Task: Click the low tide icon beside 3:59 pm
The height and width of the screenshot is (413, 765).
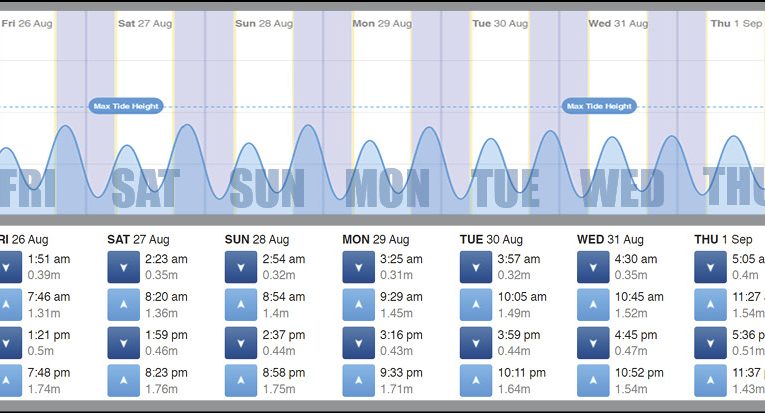Action: (x=476, y=343)
